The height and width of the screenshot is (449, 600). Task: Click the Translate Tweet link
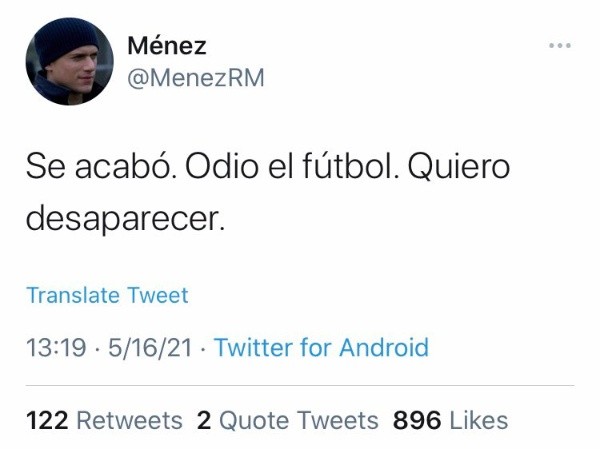[107, 296]
